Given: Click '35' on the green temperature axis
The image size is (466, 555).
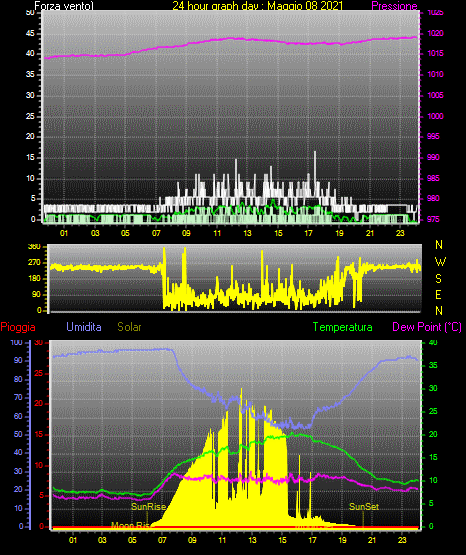Looking at the screenshot, I should tap(433, 365).
